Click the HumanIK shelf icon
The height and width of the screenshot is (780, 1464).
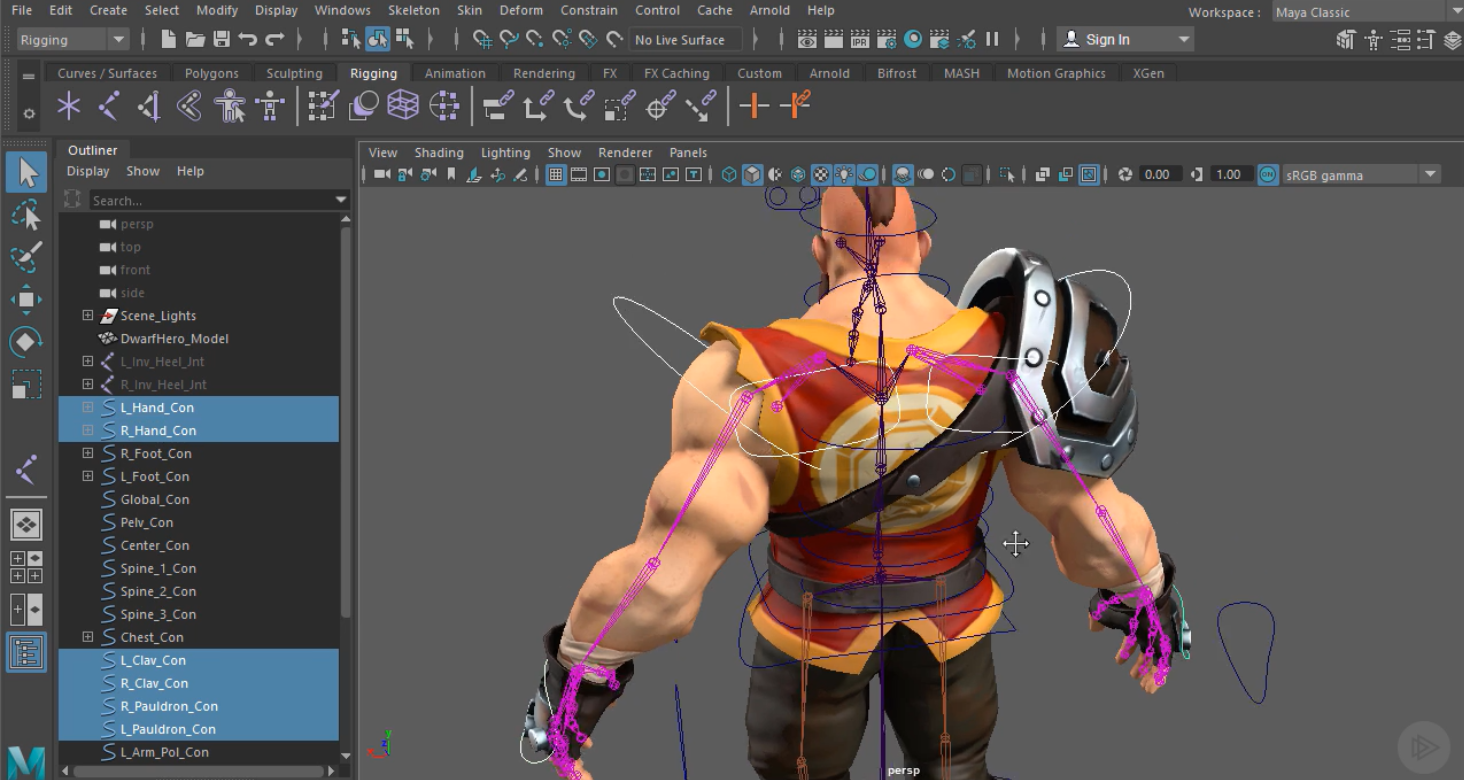pos(269,106)
